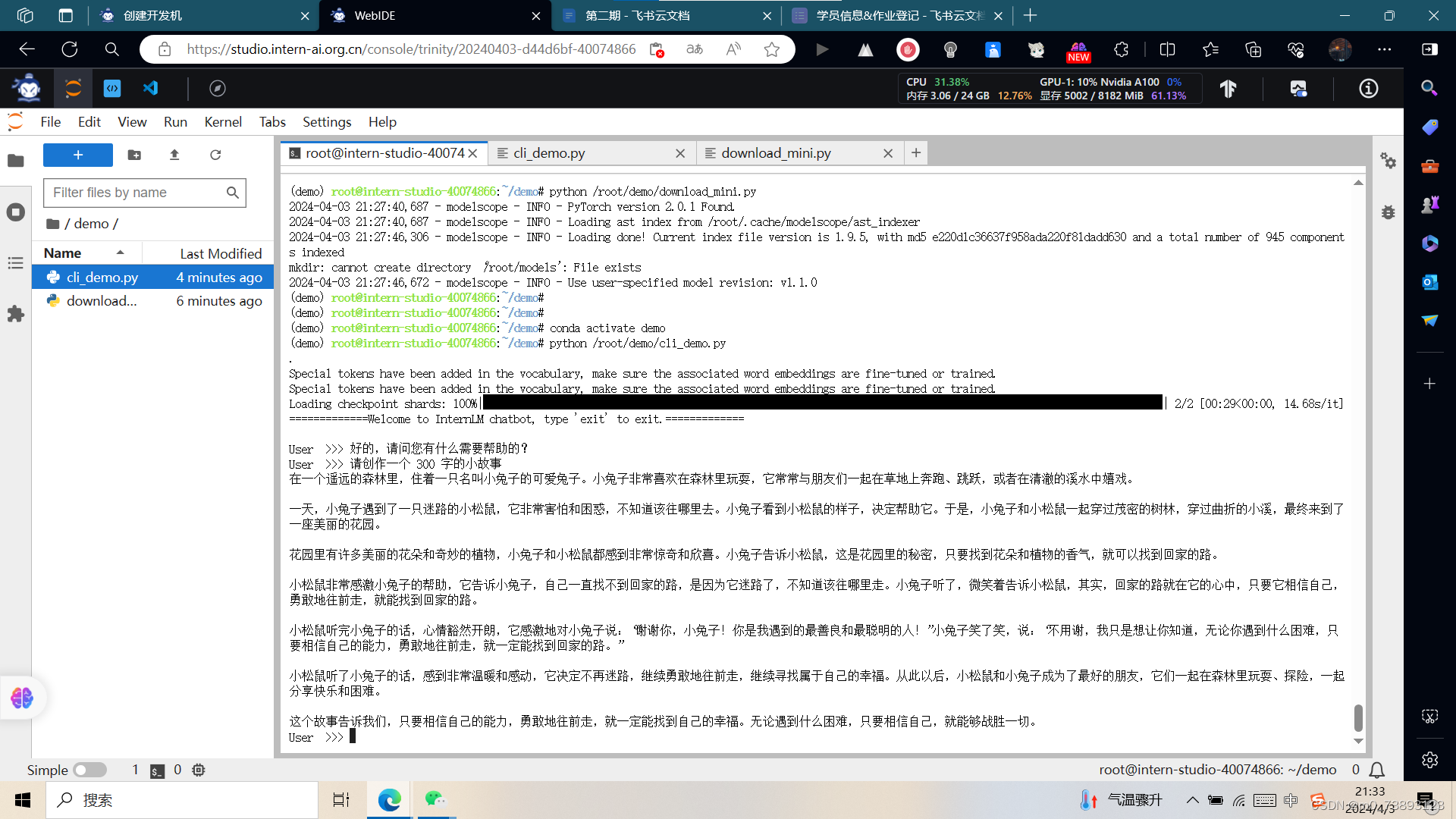Image resolution: width=1456 pixels, height=819 pixels.
Task: Open the table of contents panel
Action: pyautogui.click(x=16, y=263)
